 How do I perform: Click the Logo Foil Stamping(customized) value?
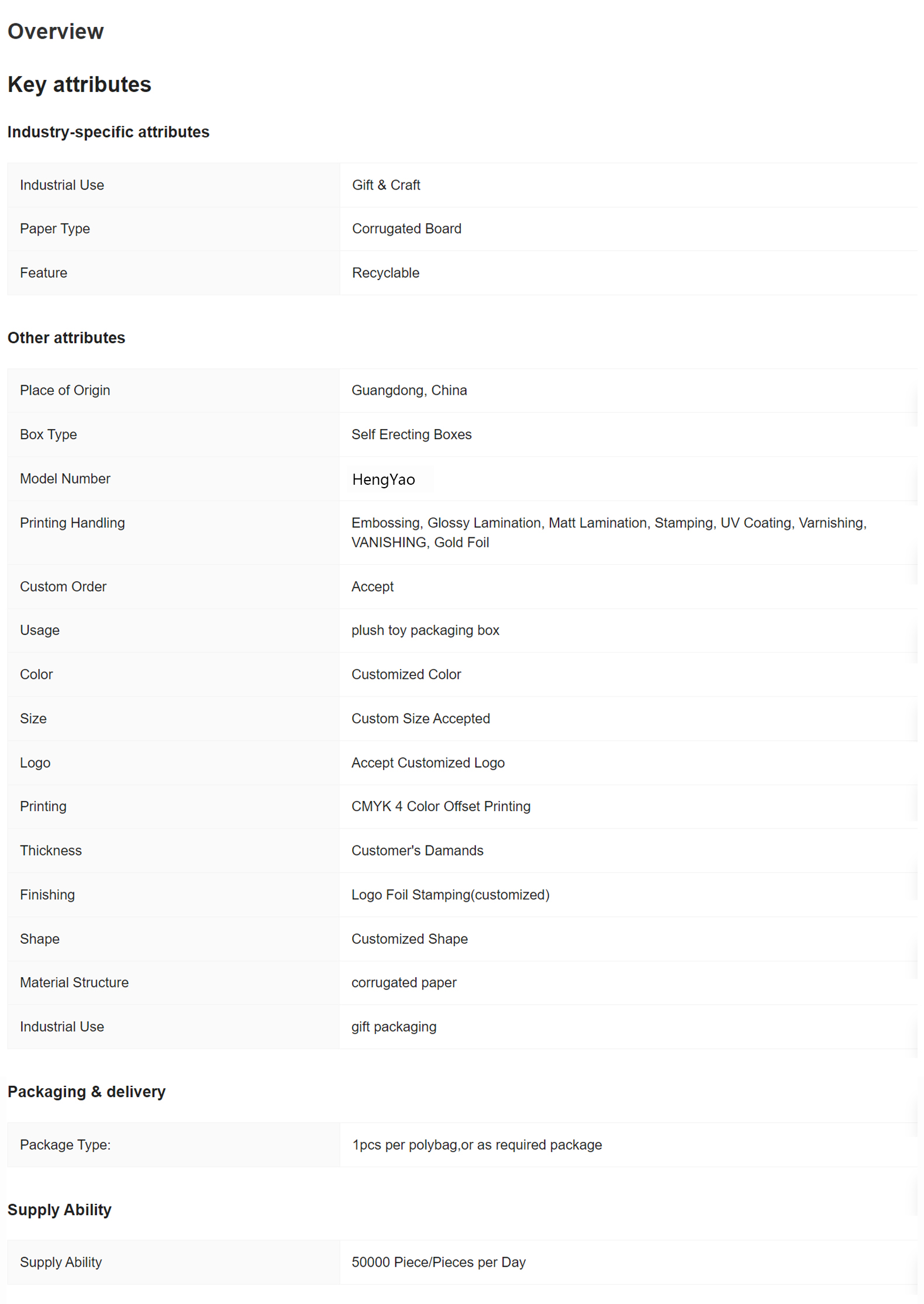tap(450, 895)
